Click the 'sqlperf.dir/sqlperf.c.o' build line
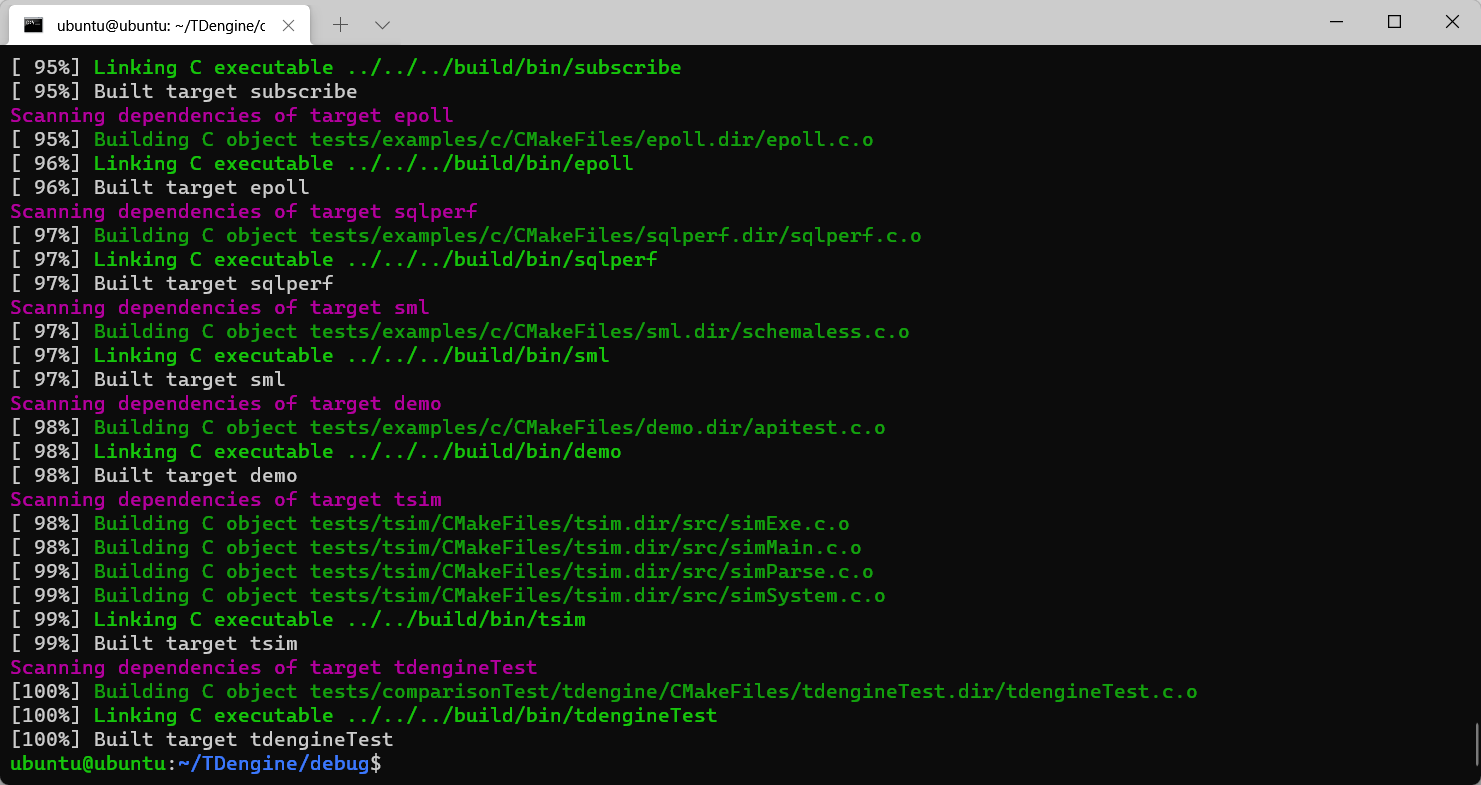The image size is (1481, 785). point(466,236)
